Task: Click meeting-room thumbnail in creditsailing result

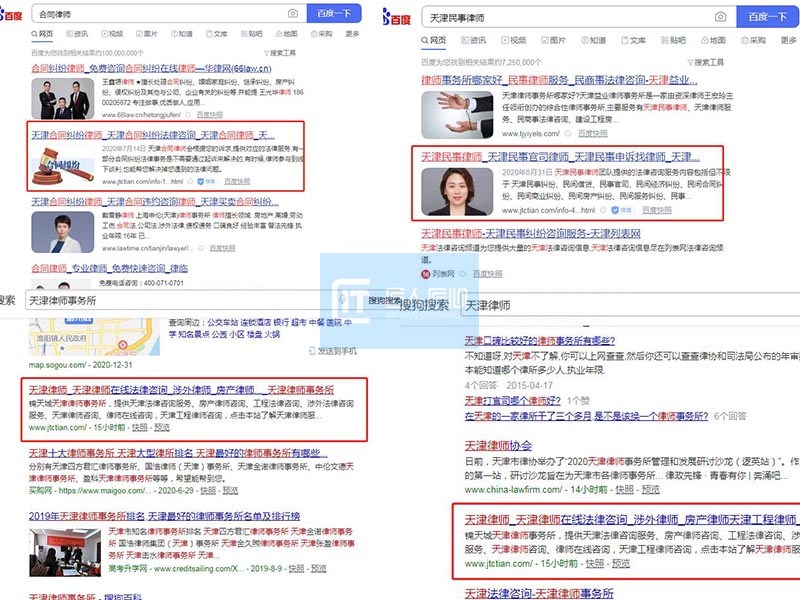Action: (65, 553)
